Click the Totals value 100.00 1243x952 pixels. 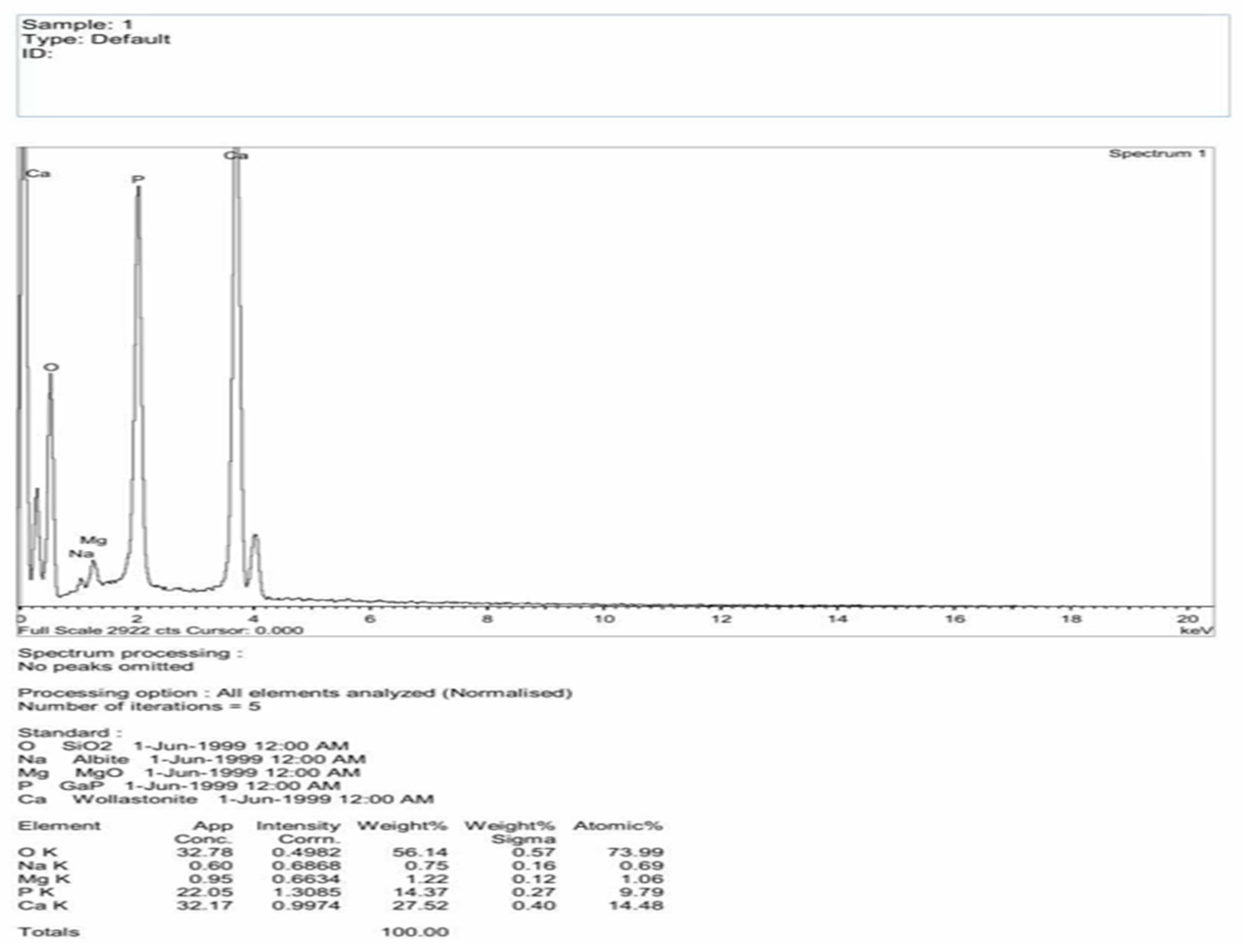[415, 932]
